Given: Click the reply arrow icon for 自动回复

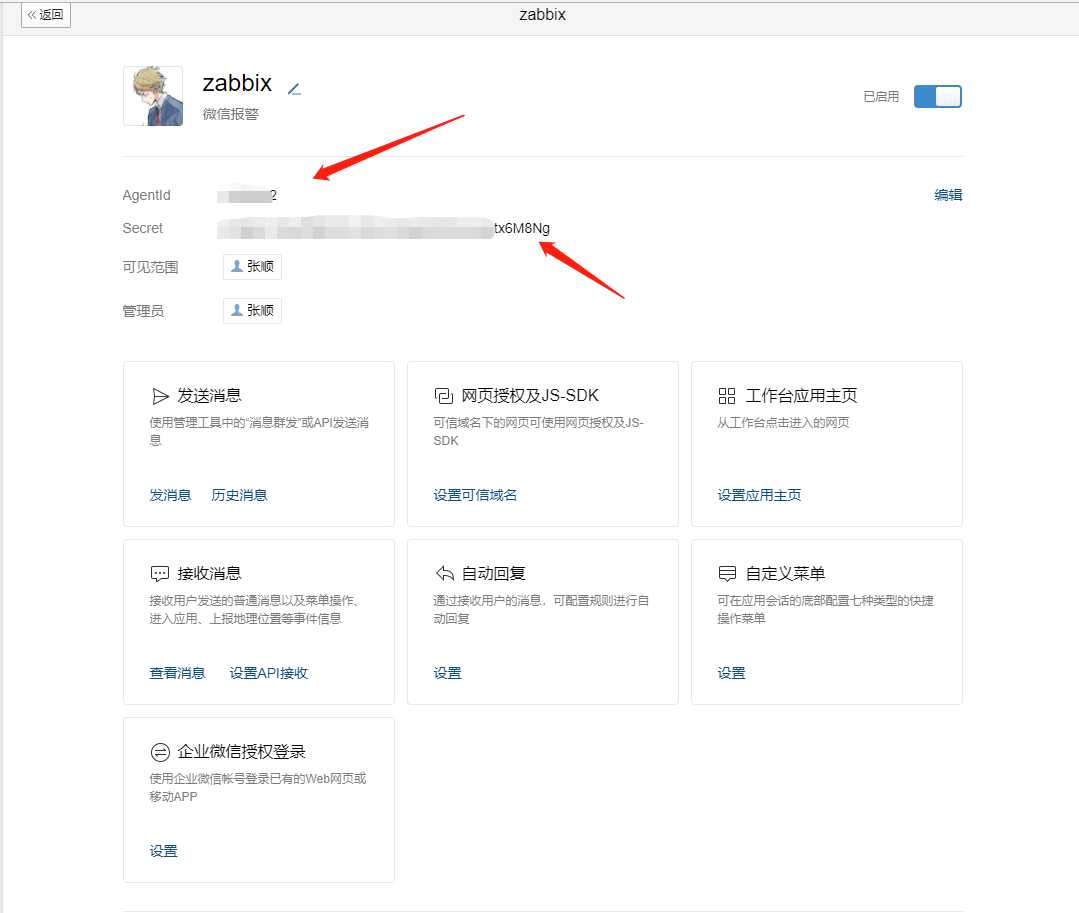Looking at the screenshot, I should [x=445, y=573].
